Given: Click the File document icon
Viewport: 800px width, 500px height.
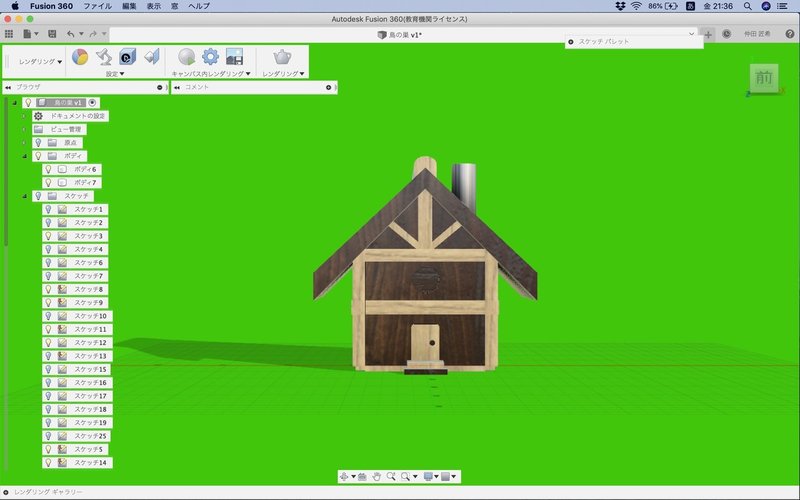Looking at the screenshot, I should click(x=28, y=34).
